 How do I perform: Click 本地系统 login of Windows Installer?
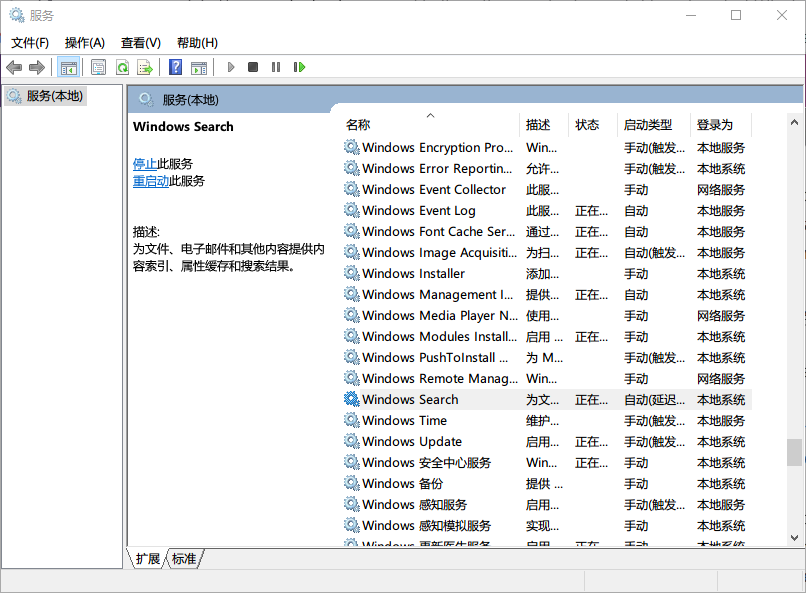point(721,274)
